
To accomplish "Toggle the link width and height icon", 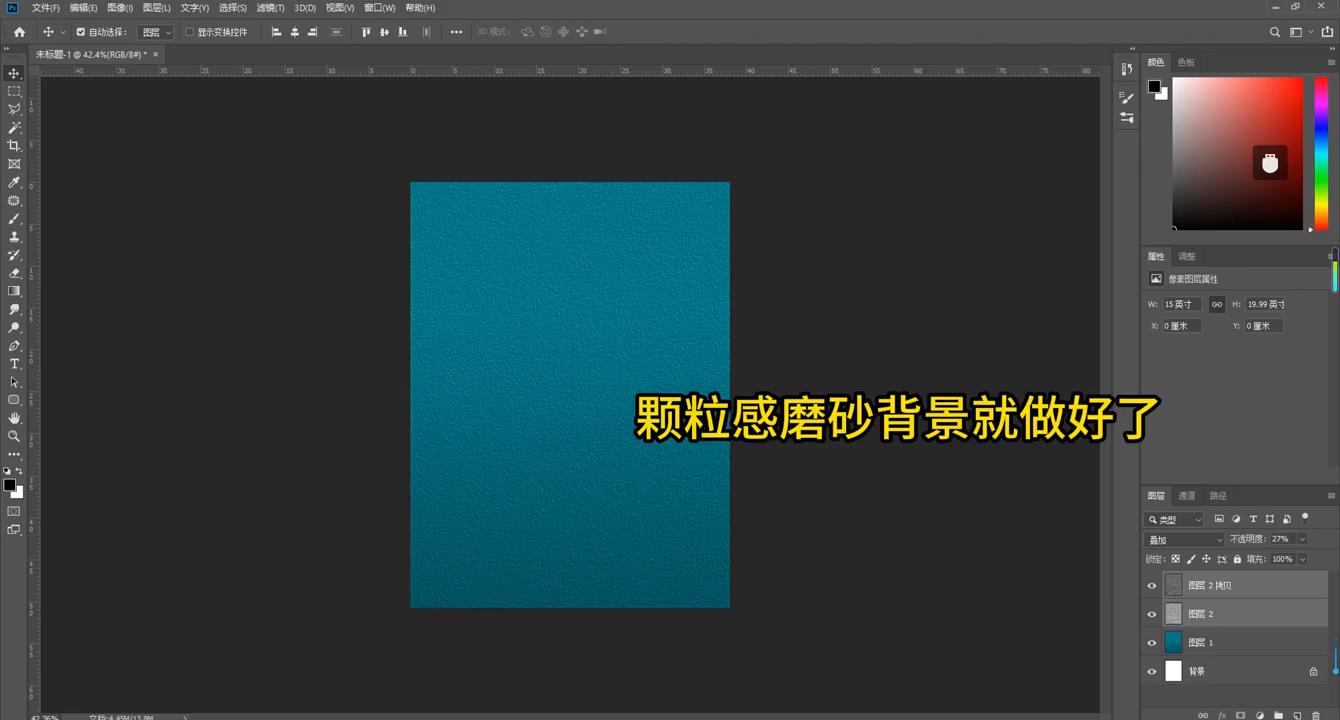I will click(x=1216, y=304).
